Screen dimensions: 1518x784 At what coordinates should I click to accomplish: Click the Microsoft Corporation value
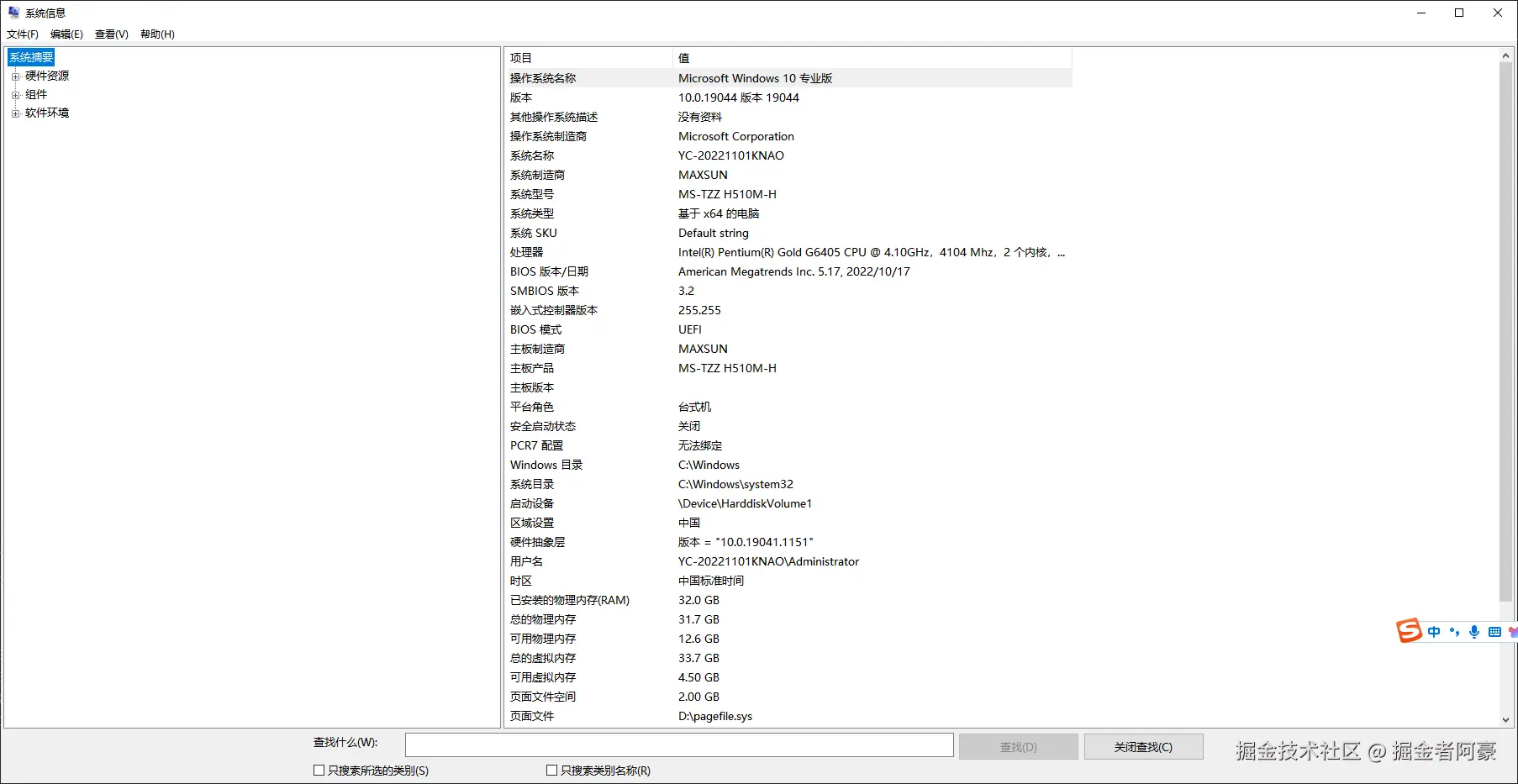[x=736, y=136]
